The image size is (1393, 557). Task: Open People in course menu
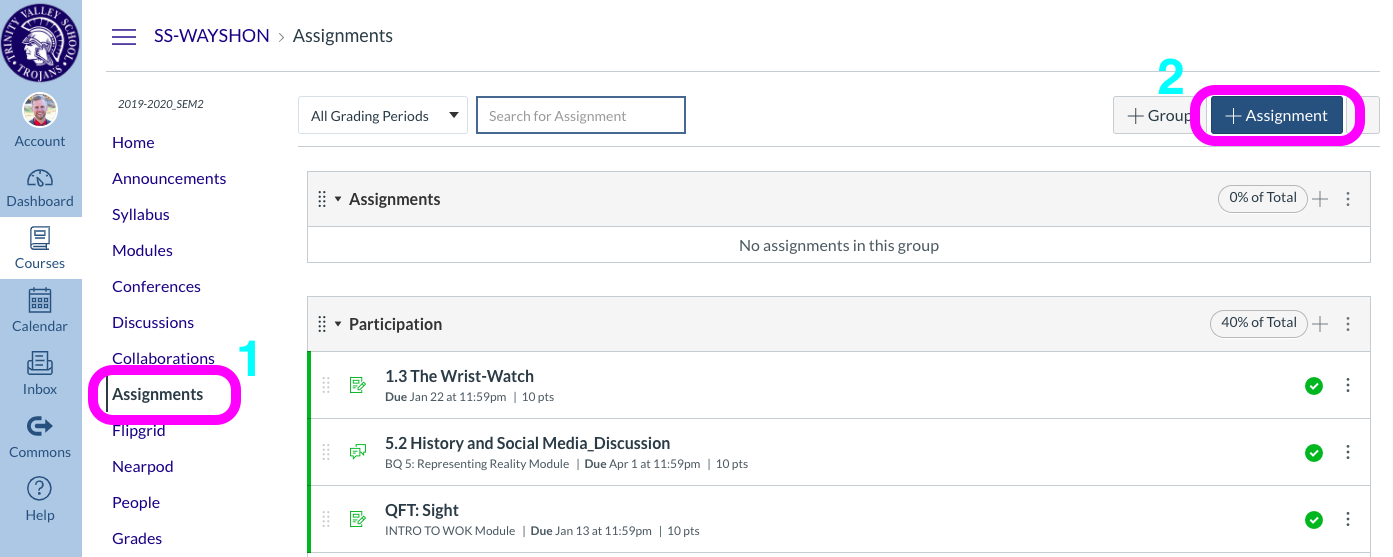click(136, 503)
